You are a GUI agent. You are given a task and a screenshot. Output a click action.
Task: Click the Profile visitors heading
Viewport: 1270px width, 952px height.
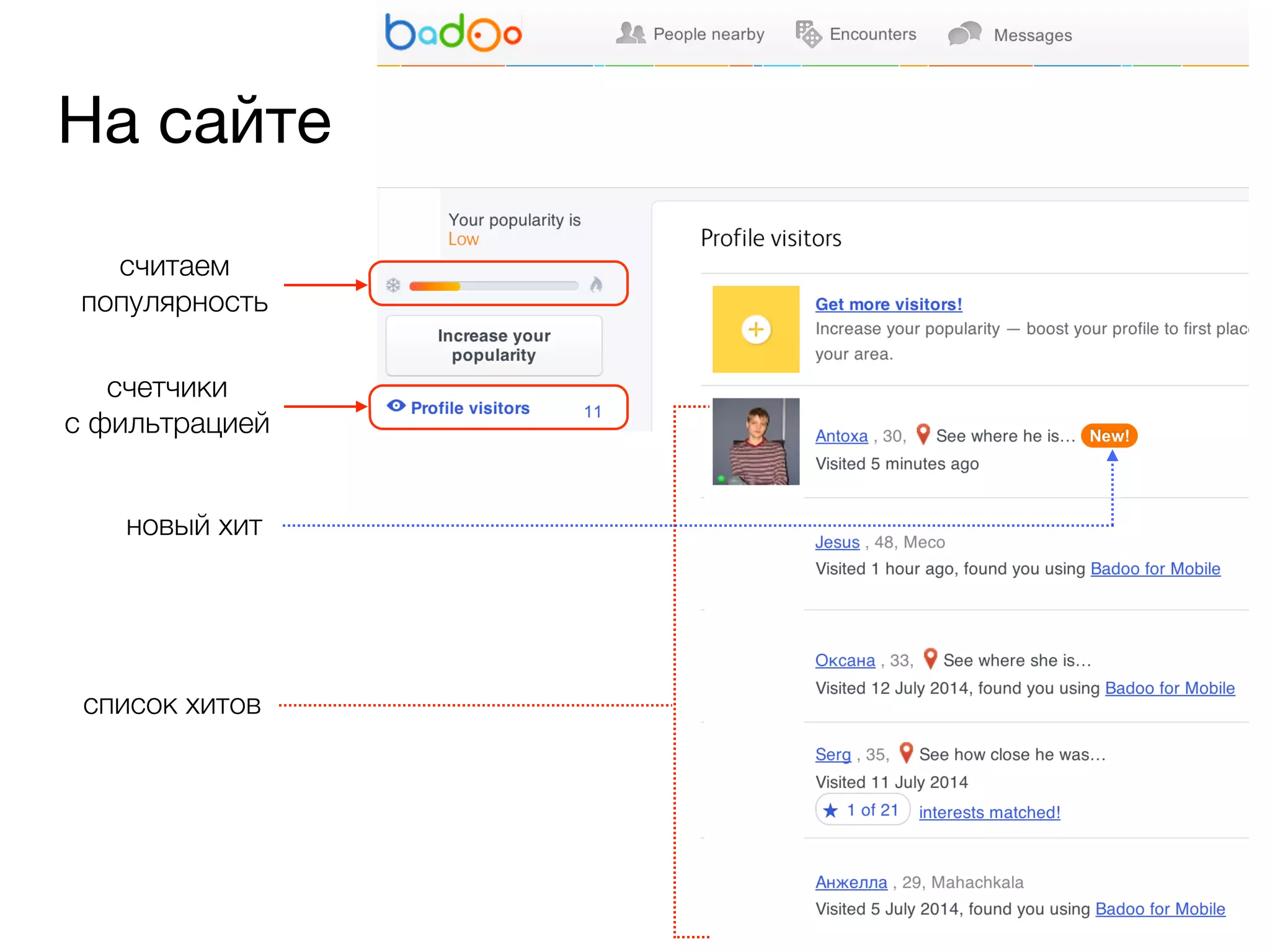771,238
